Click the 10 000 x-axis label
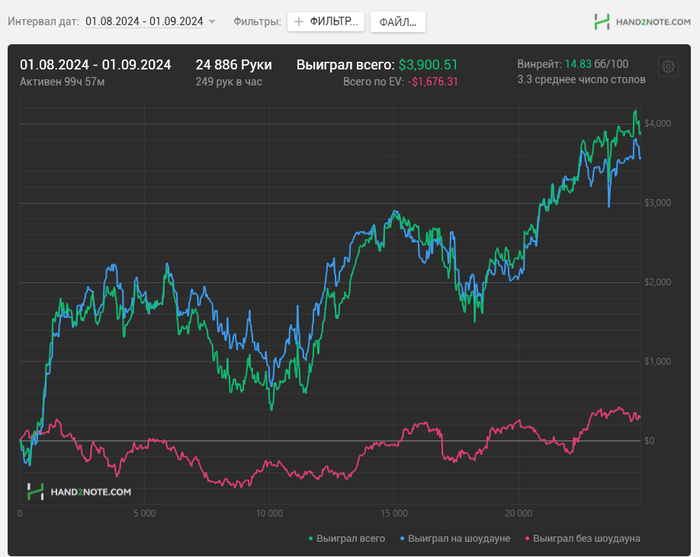Viewport: 700px width, 557px height. [x=269, y=514]
